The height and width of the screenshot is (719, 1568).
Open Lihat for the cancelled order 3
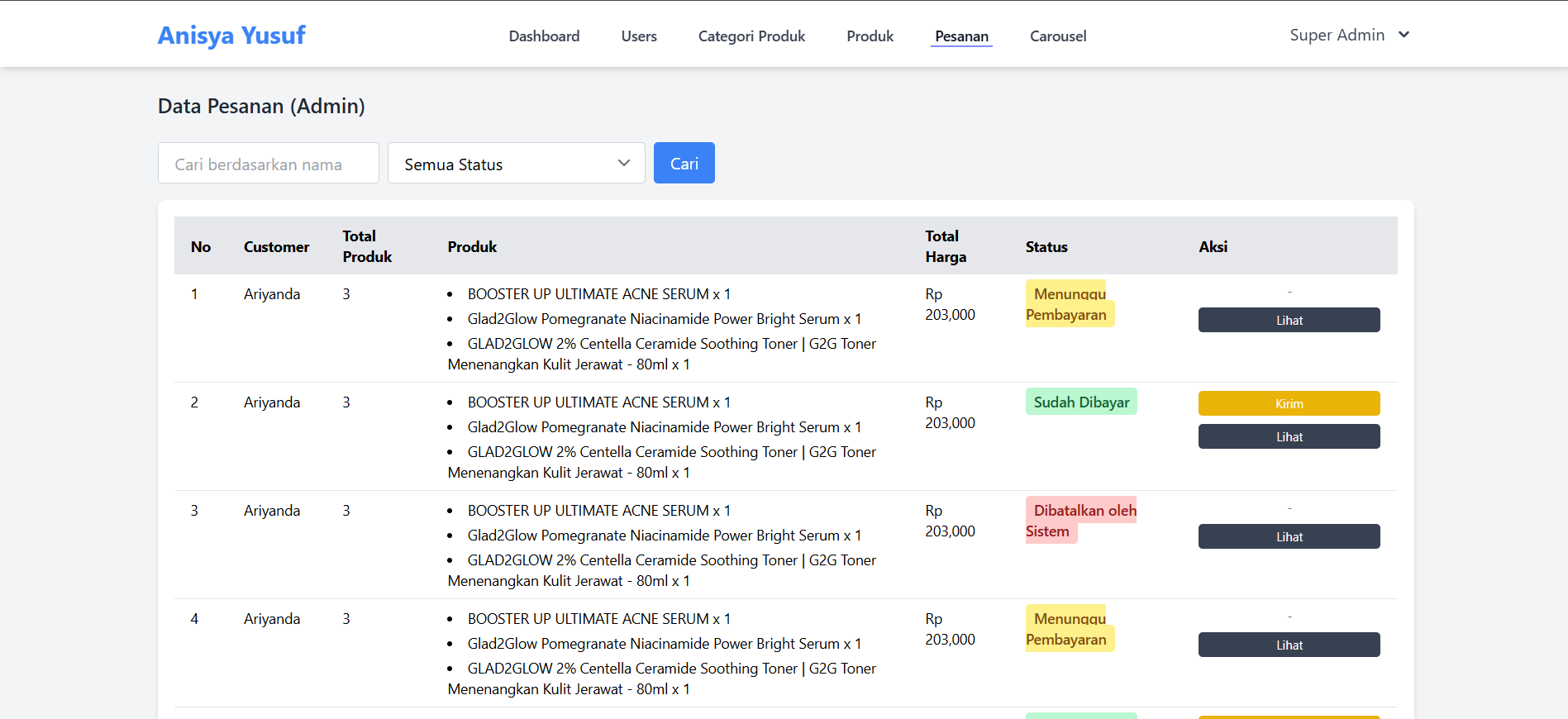coord(1289,536)
